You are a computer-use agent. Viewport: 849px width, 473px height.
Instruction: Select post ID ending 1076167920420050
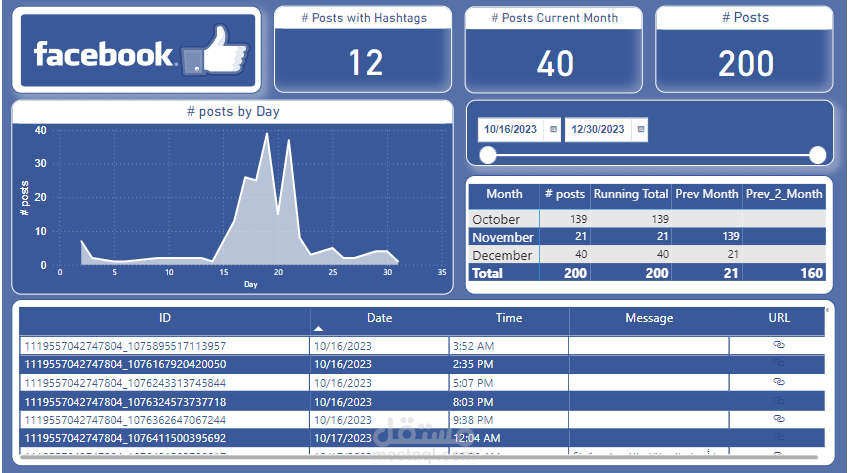click(x=125, y=364)
